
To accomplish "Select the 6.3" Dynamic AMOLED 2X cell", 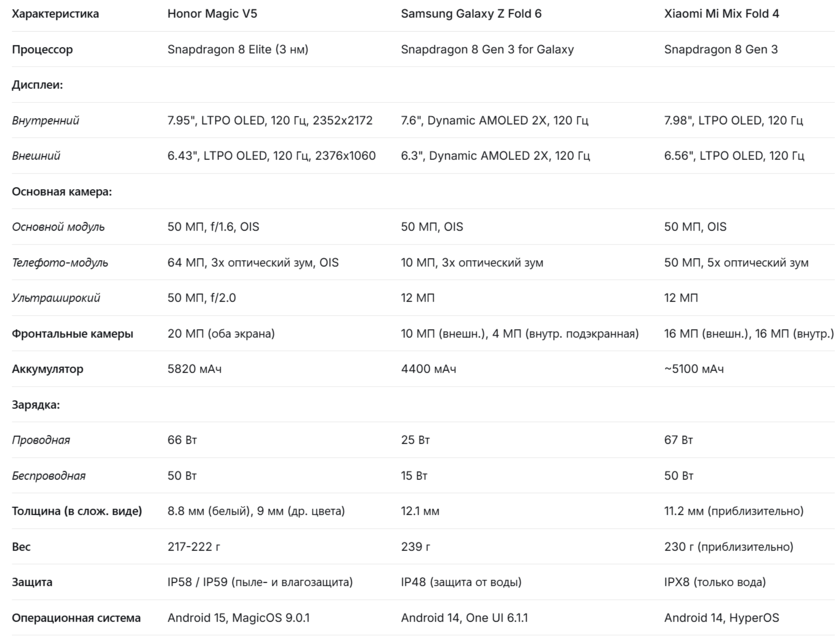I will pyautogui.click(x=495, y=156).
